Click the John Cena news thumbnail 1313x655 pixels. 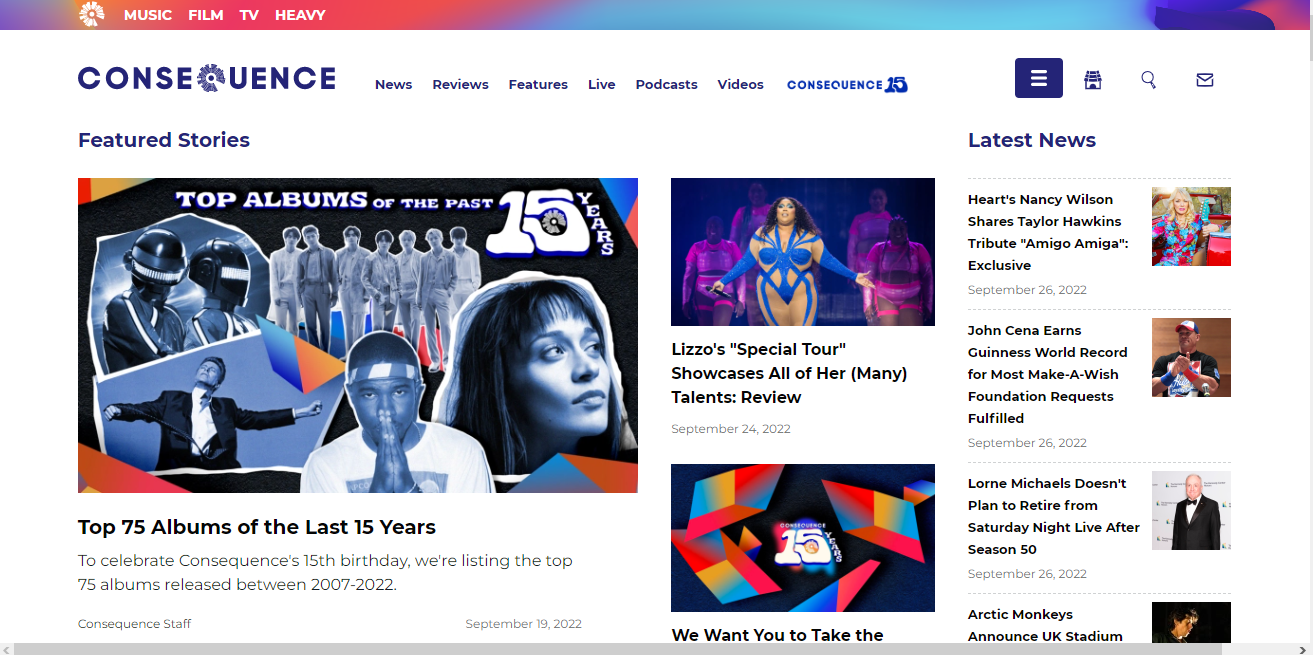coord(1191,357)
